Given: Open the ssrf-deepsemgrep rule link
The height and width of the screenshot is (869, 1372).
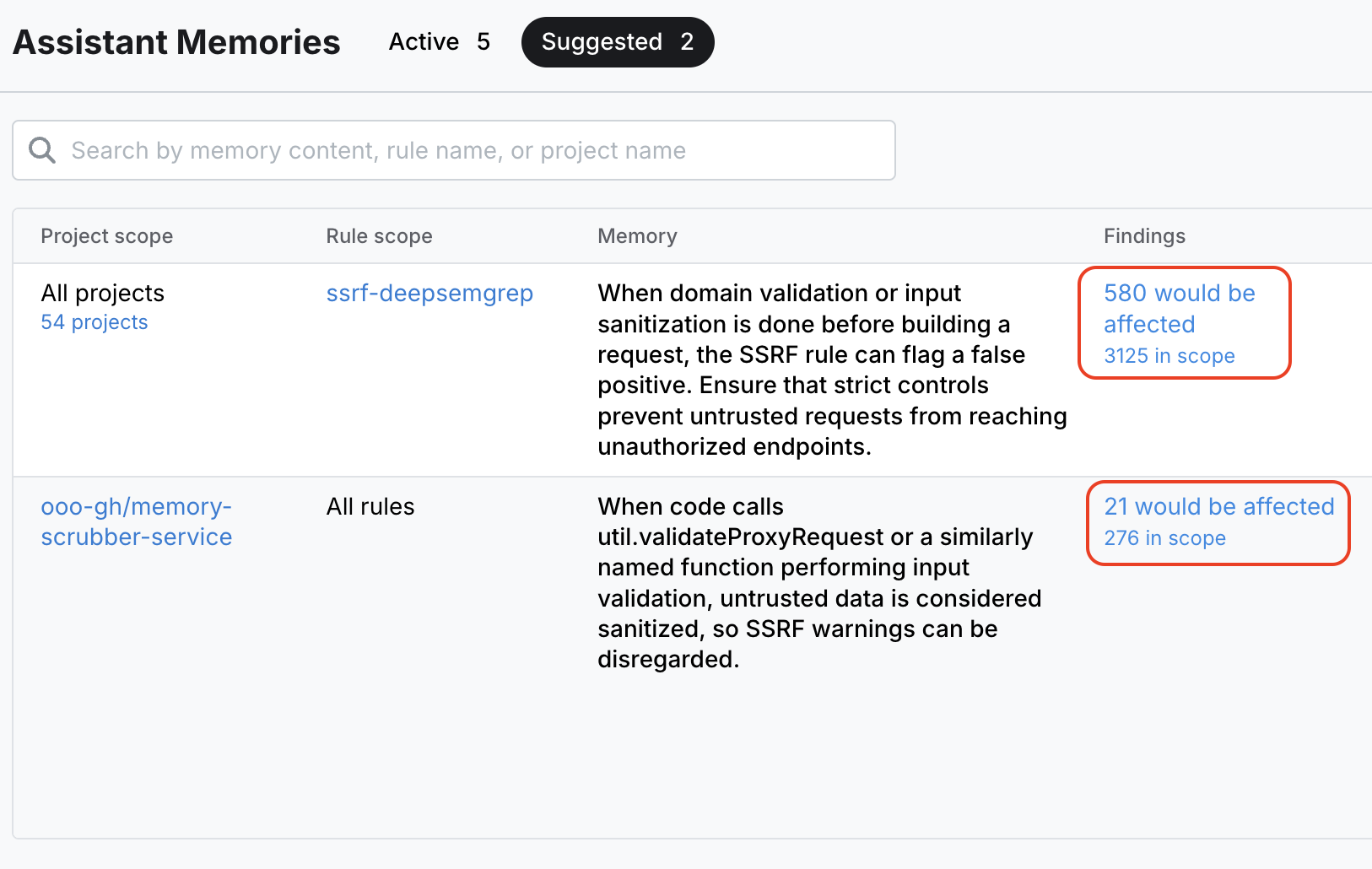Looking at the screenshot, I should pyautogui.click(x=429, y=294).
